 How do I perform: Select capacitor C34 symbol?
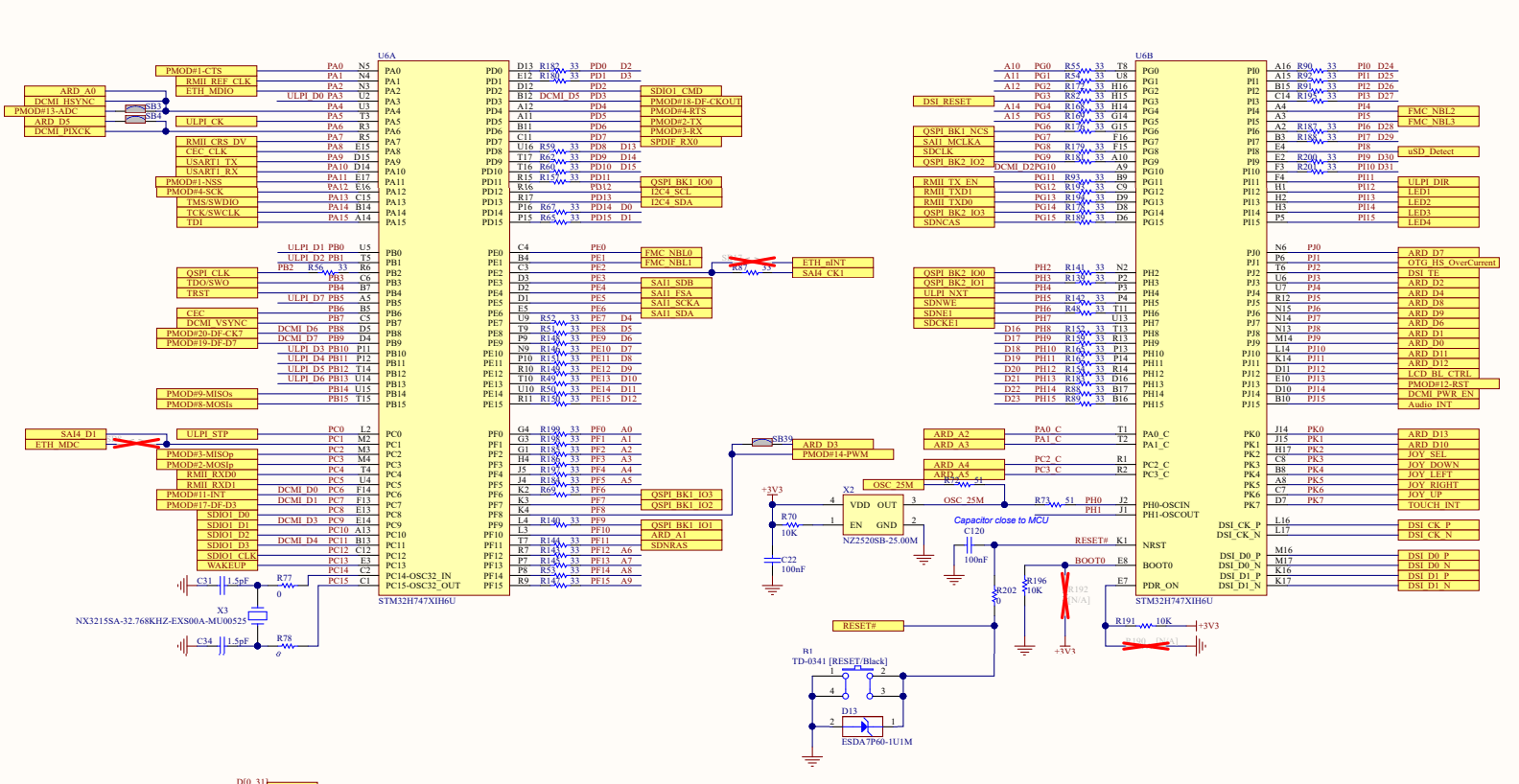pyautogui.click(x=221, y=645)
